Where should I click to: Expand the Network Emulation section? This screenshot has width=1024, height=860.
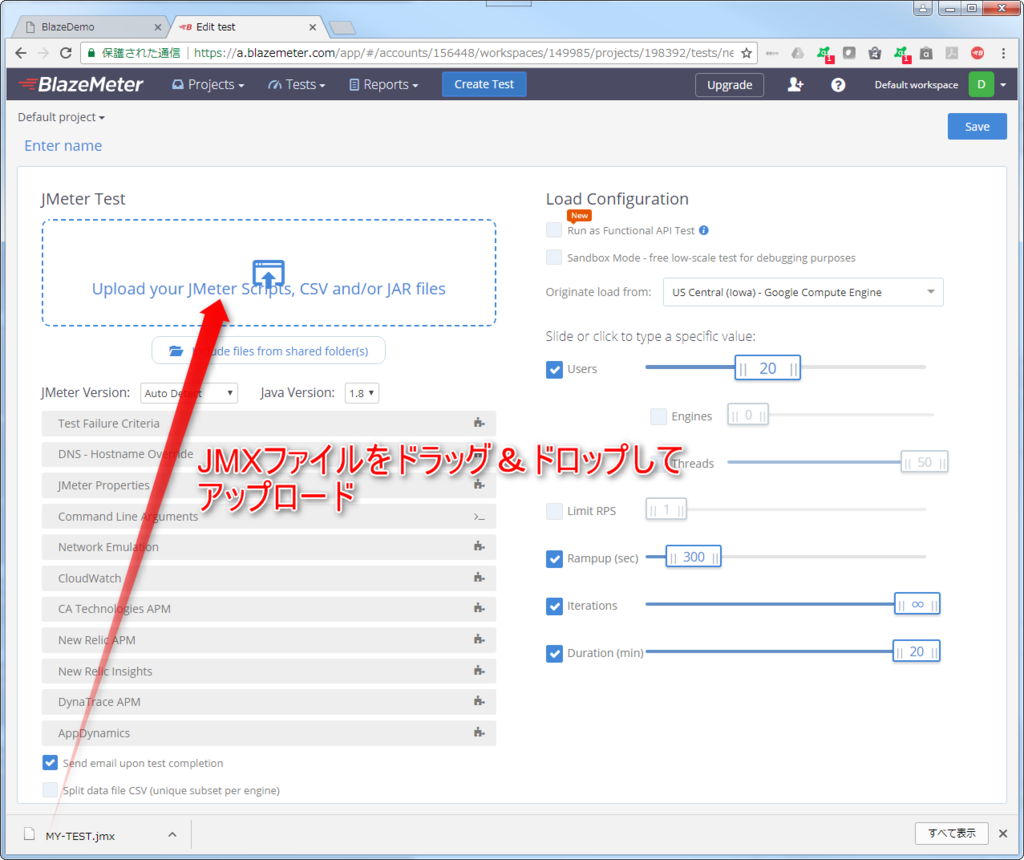(x=268, y=547)
